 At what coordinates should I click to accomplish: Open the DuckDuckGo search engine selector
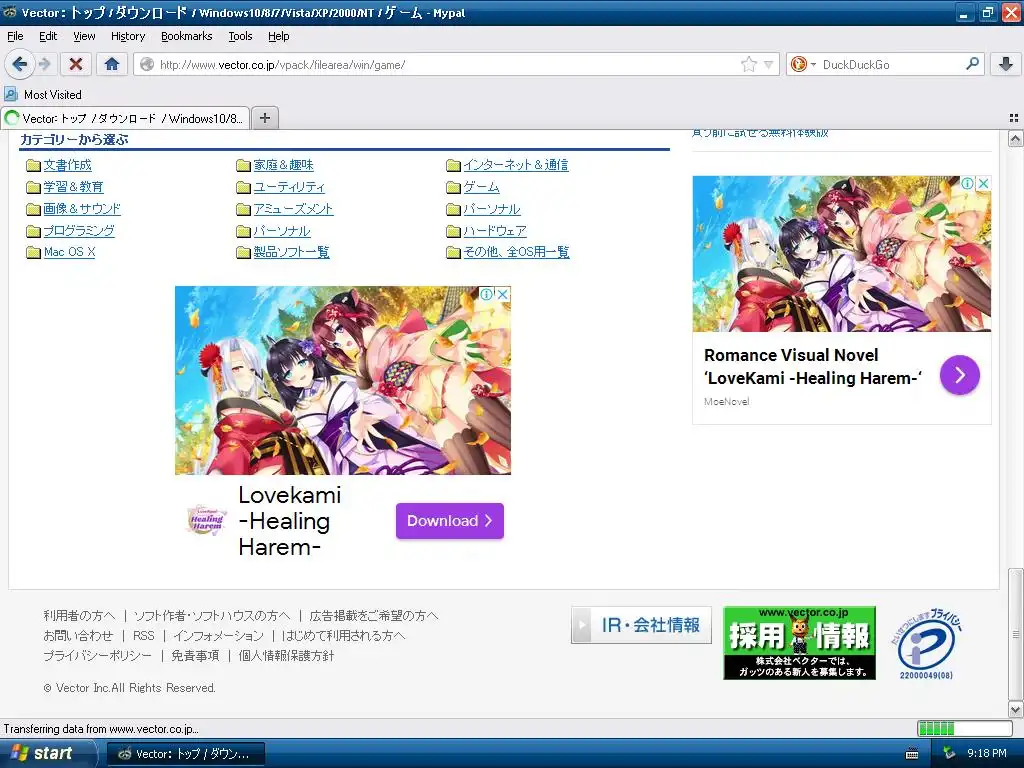coord(803,64)
